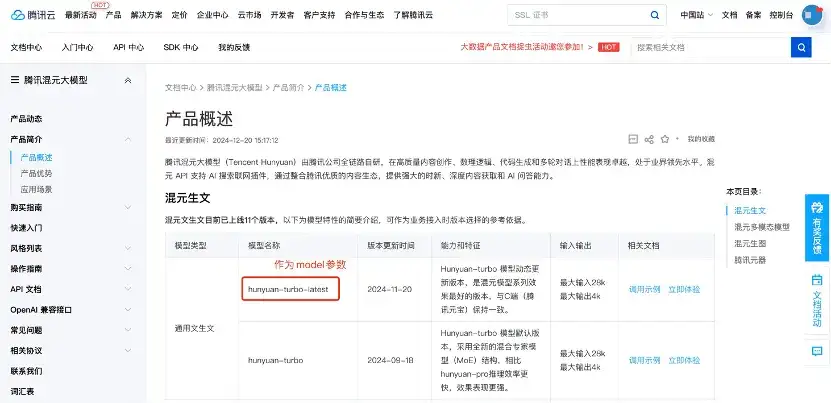Screen dimensions: 832x404
Task: Jump to 腾讯元器 in page contents
Action: 750,260
